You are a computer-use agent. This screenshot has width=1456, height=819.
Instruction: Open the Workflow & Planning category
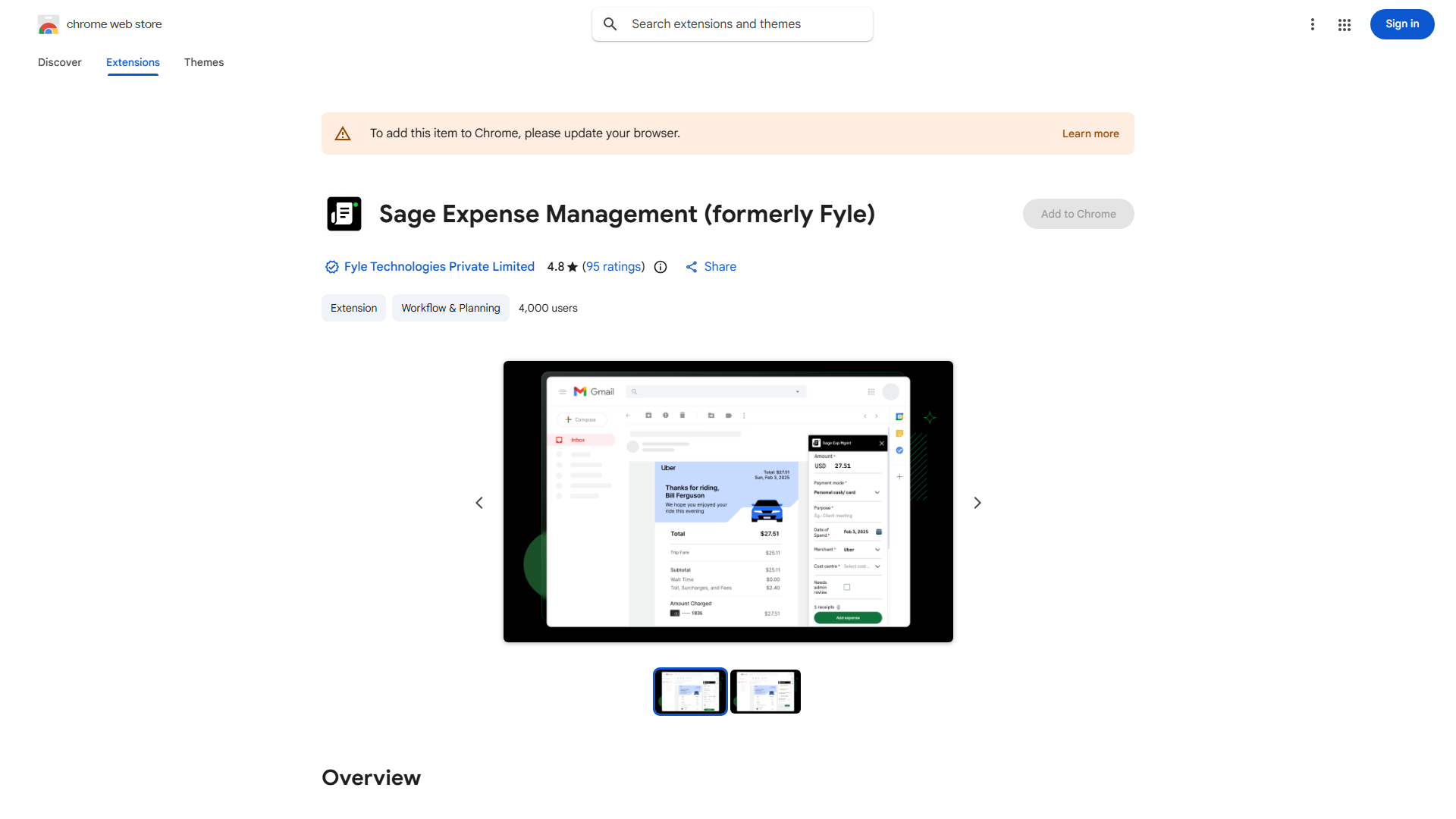coord(450,308)
